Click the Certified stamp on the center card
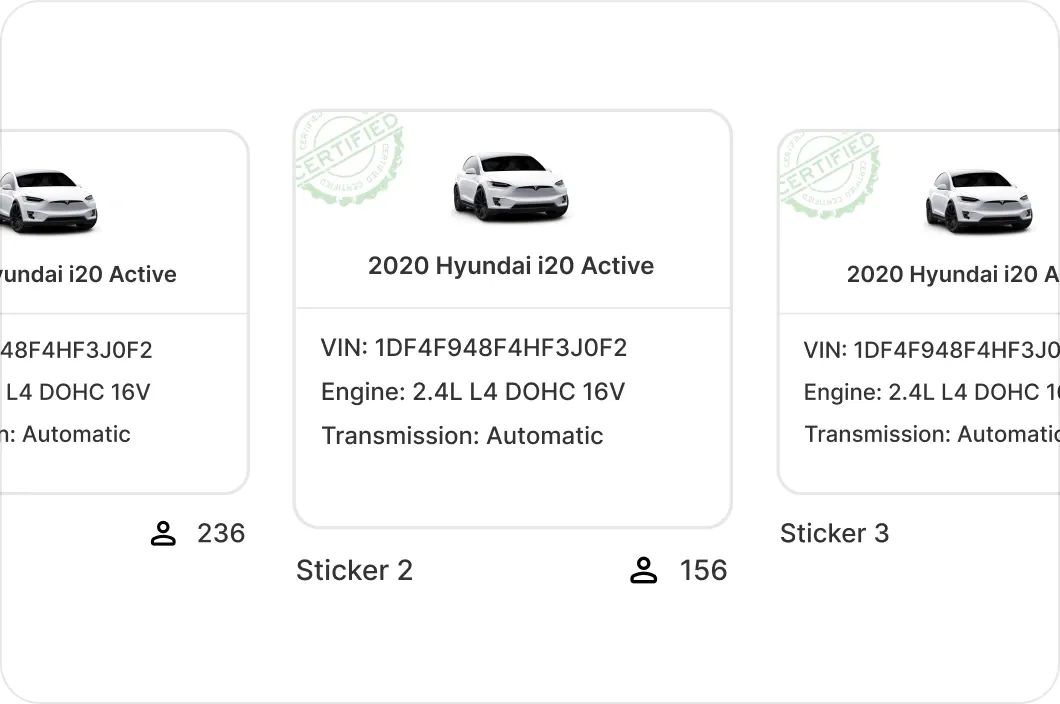Screen dimensions: 1060x704 coord(349,160)
